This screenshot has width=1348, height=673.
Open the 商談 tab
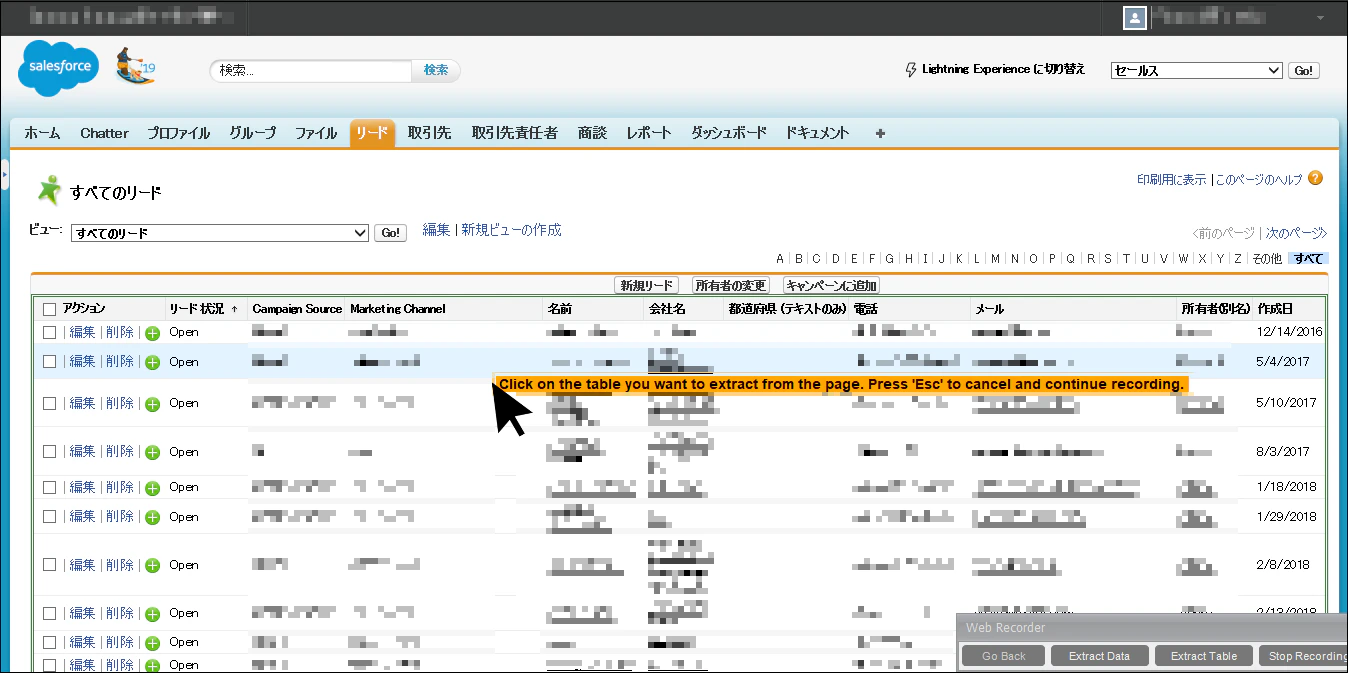tap(592, 133)
